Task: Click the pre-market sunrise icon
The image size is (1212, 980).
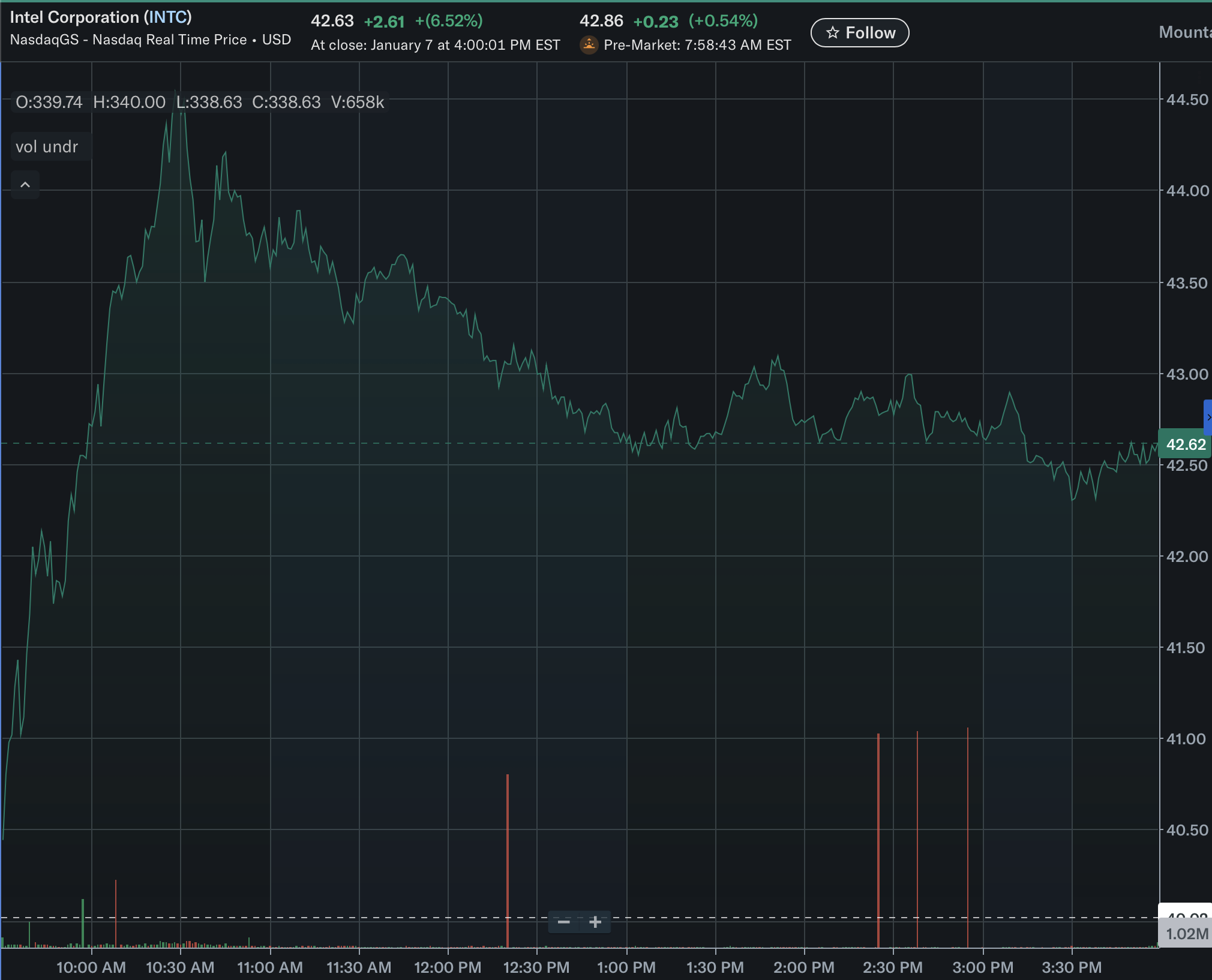Action: point(589,45)
